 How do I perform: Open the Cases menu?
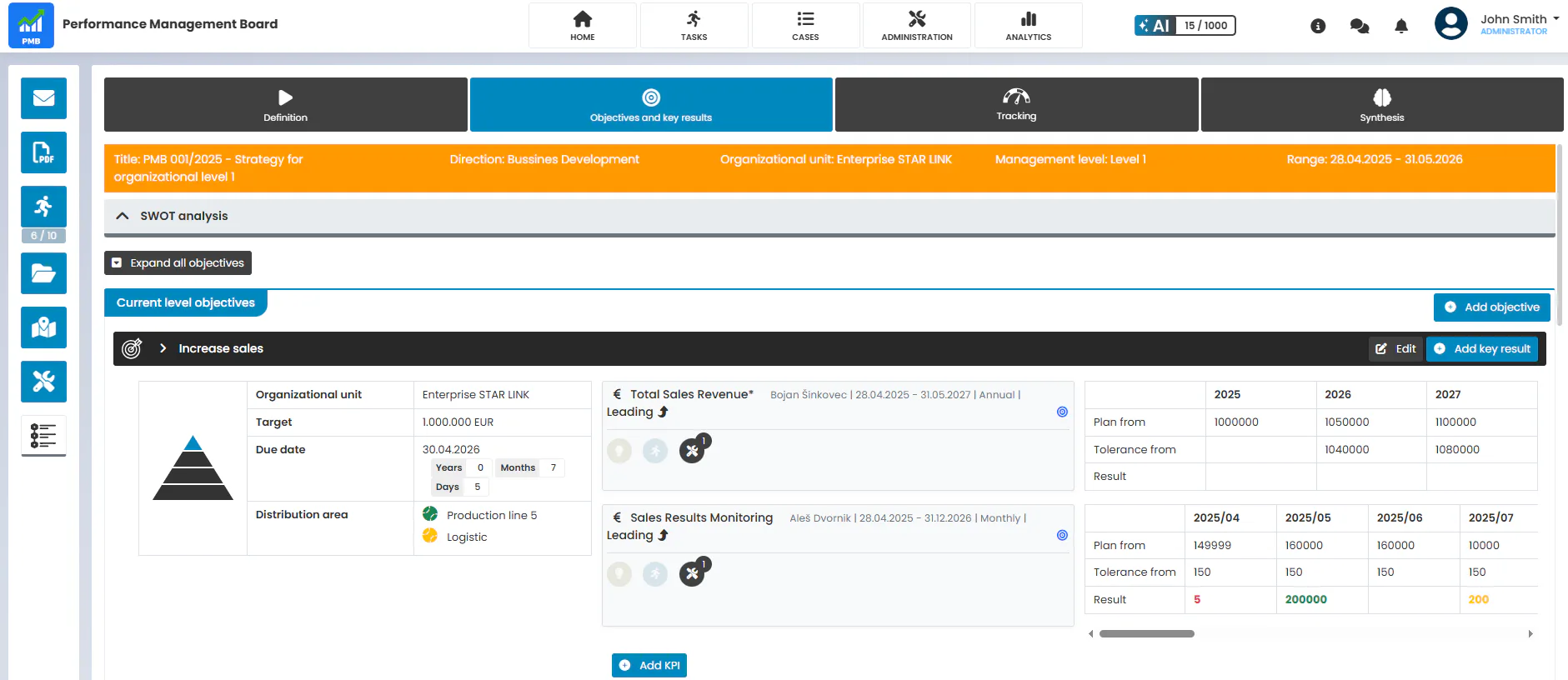pos(805,25)
